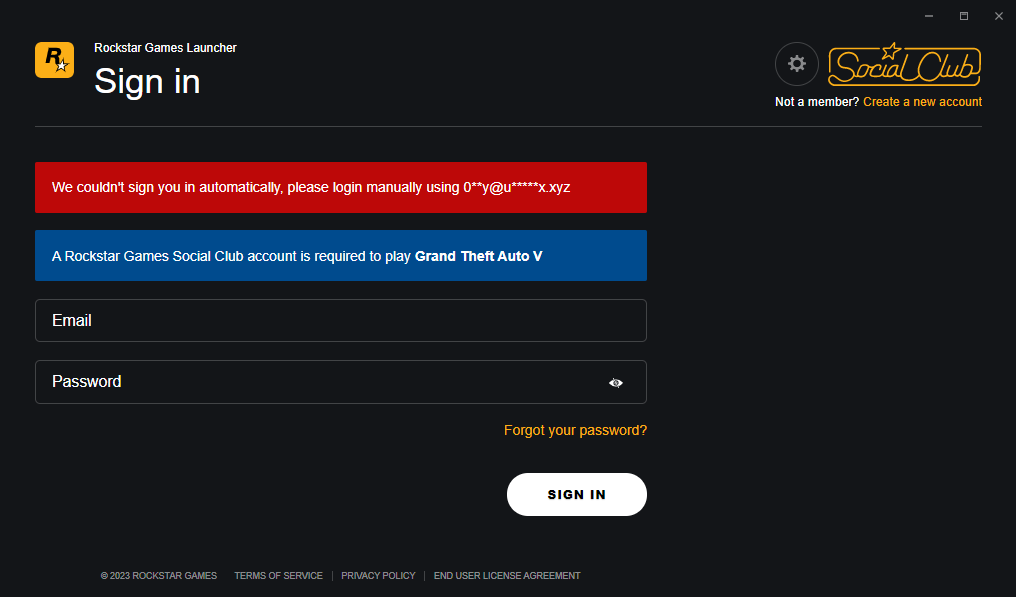1016x597 pixels.
Task: Open END USER LICENSE AGREEMENT link
Action: (x=507, y=576)
